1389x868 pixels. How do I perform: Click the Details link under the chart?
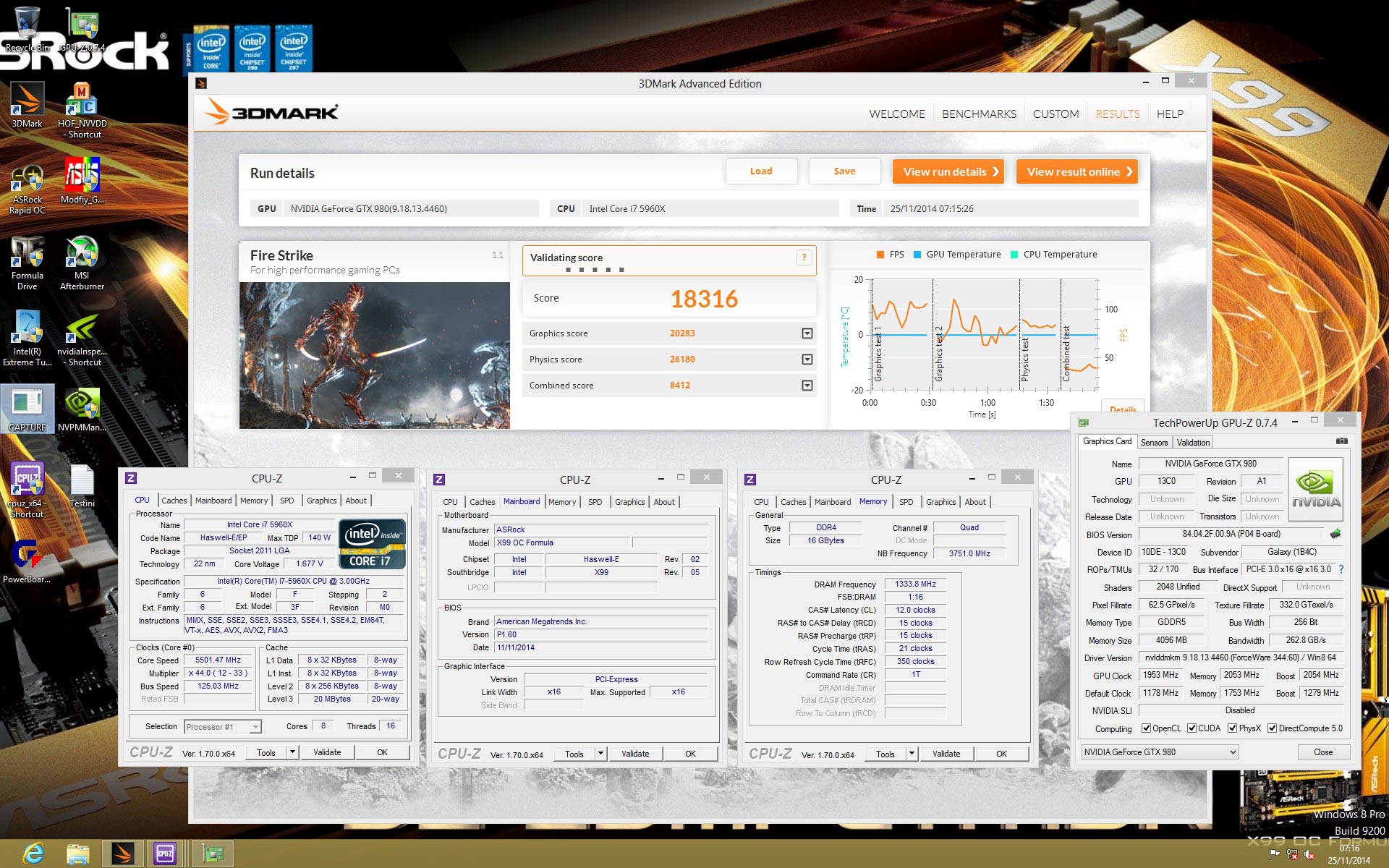(1123, 409)
